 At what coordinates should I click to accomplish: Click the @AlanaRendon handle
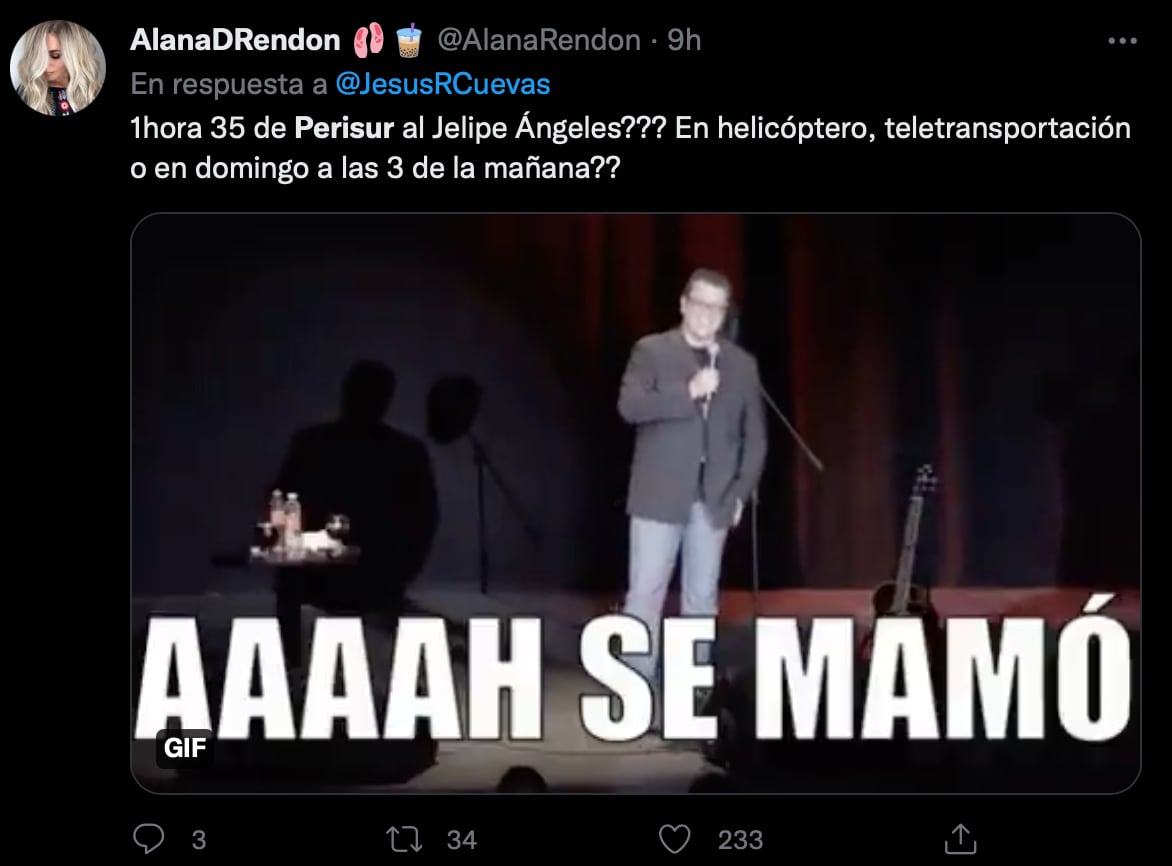point(538,40)
